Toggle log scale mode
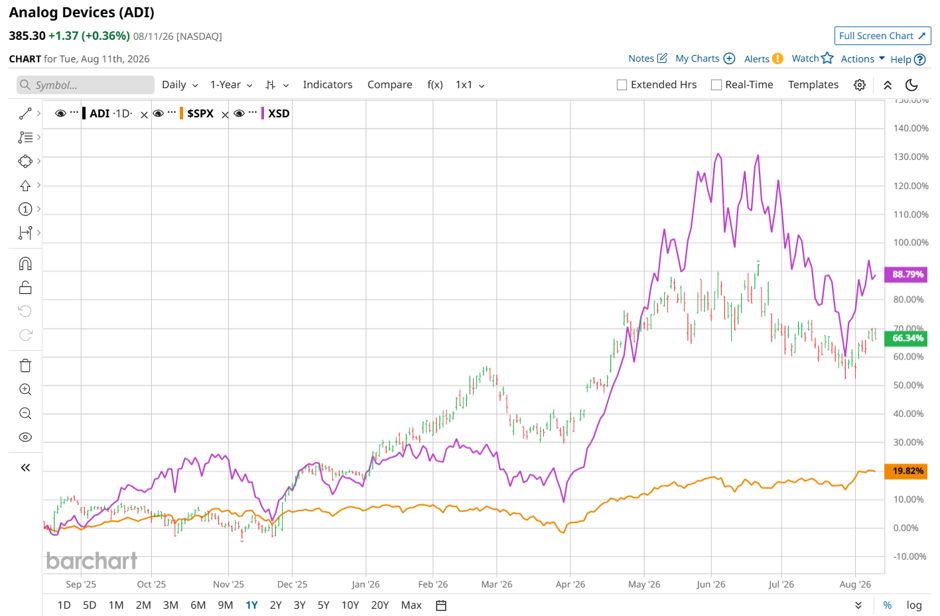This screenshot has height=616, width=940. [914, 605]
